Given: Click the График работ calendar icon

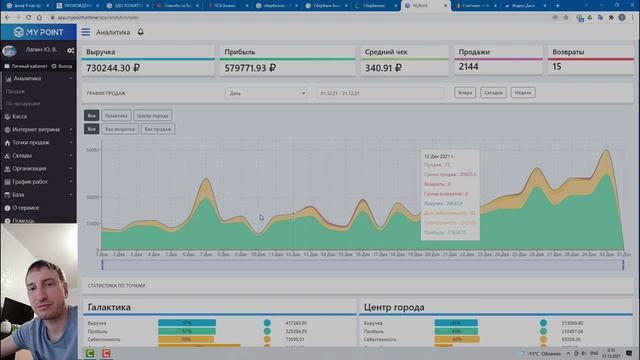Looking at the screenshot, I should coord(7,182).
